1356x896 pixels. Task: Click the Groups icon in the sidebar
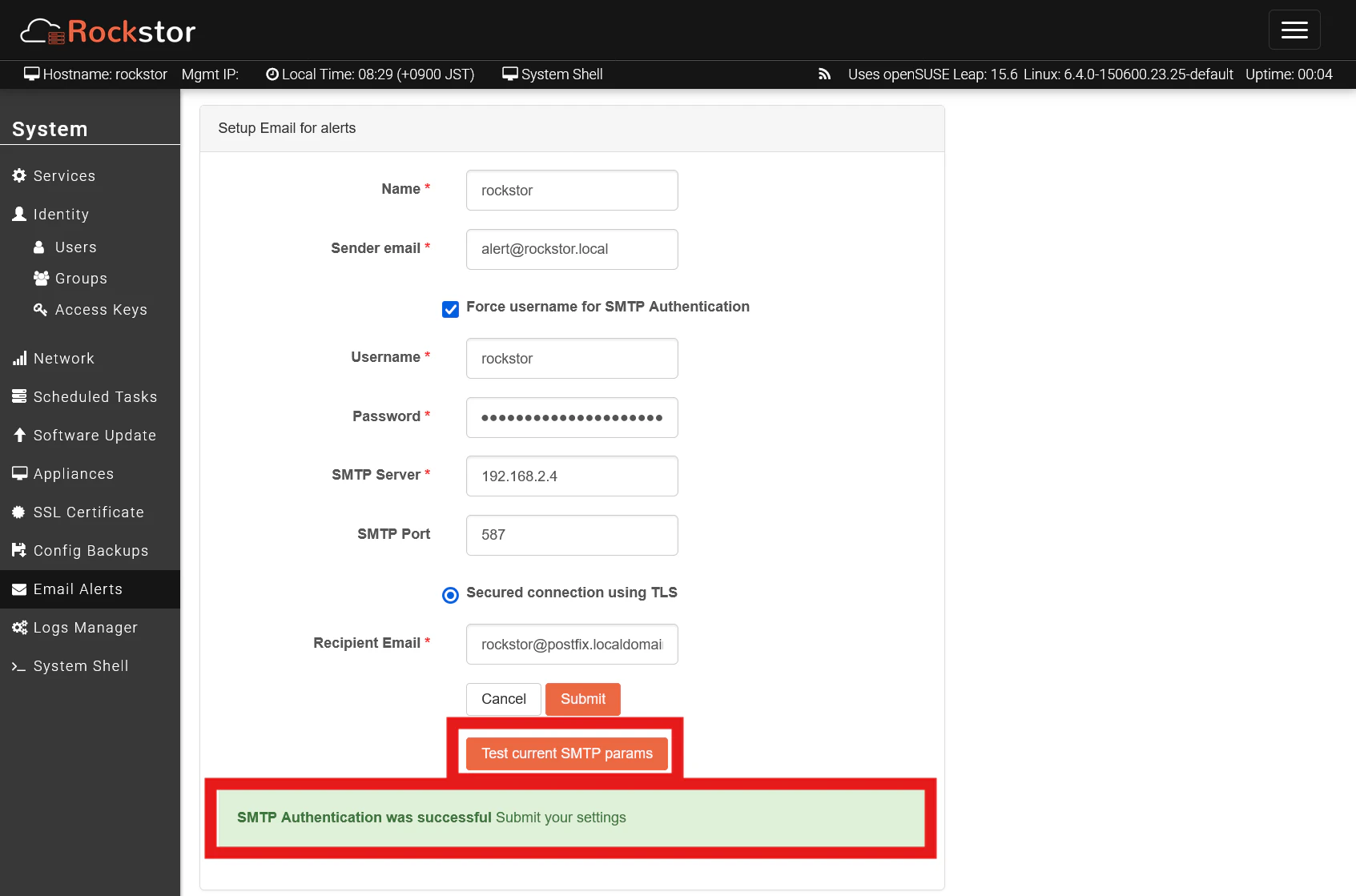coord(41,278)
